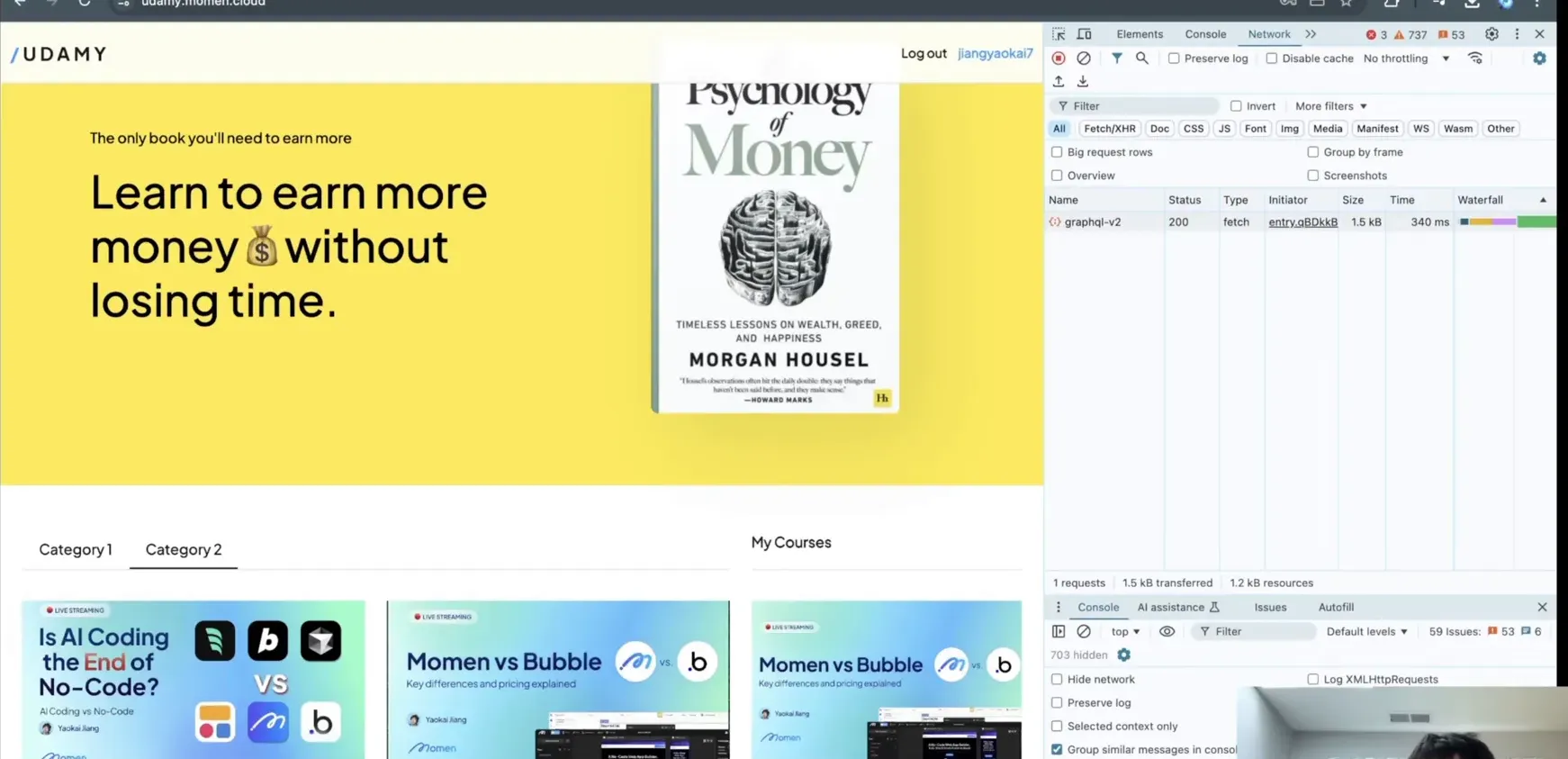Open DevTools customize three-dot menu
Viewport: 1568px width, 759px height.
click(x=1517, y=34)
